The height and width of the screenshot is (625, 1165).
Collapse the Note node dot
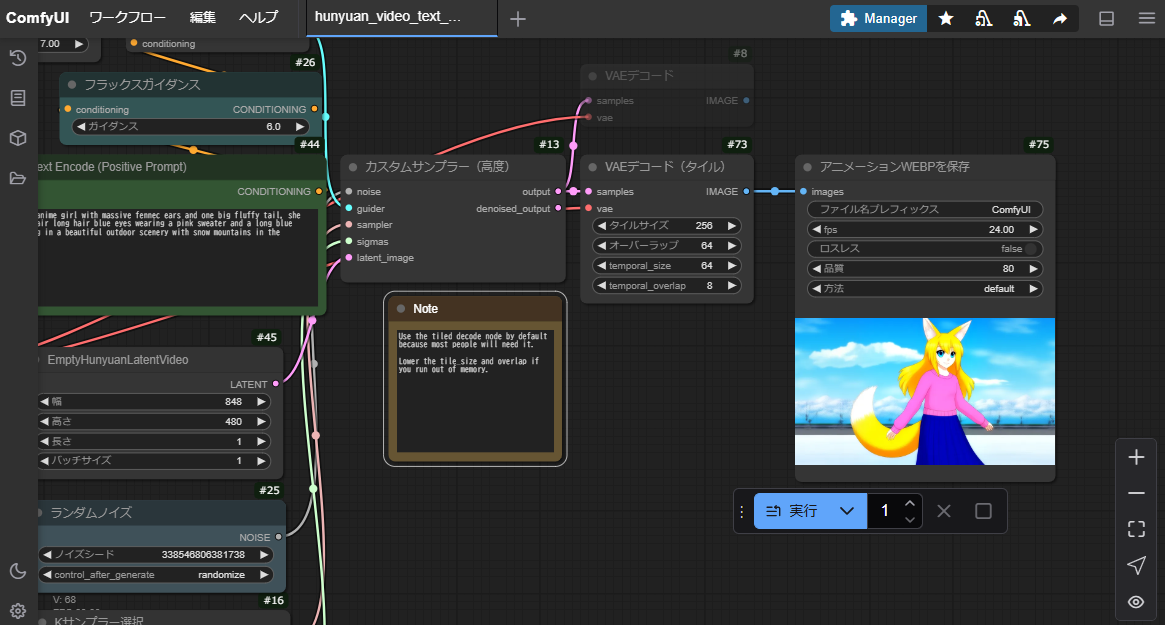pos(401,308)
